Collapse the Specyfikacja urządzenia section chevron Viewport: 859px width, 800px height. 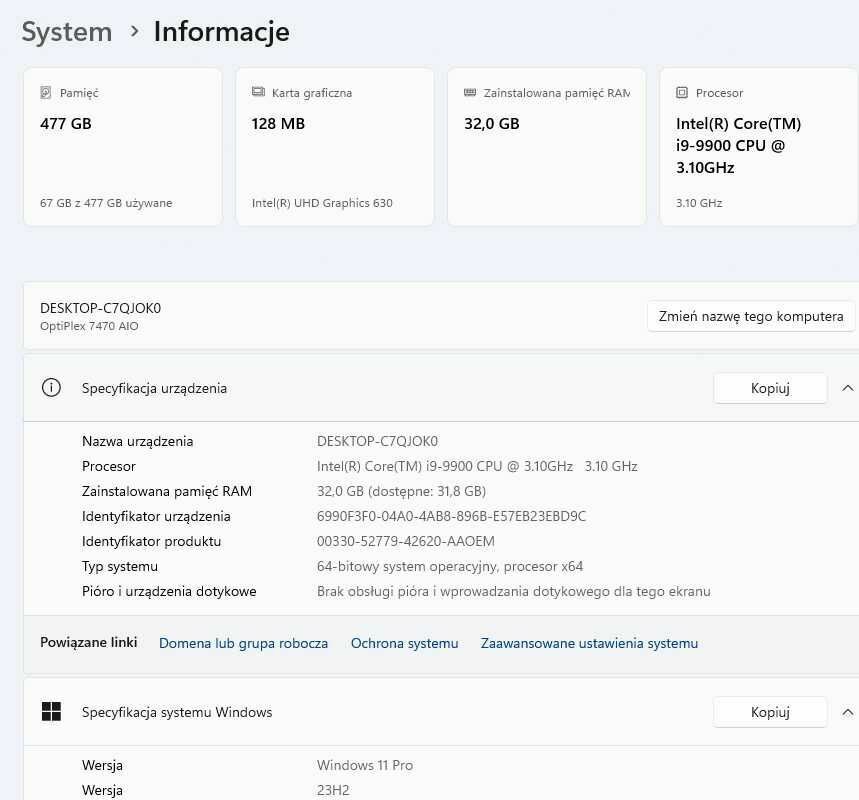(x=847, y=388)
